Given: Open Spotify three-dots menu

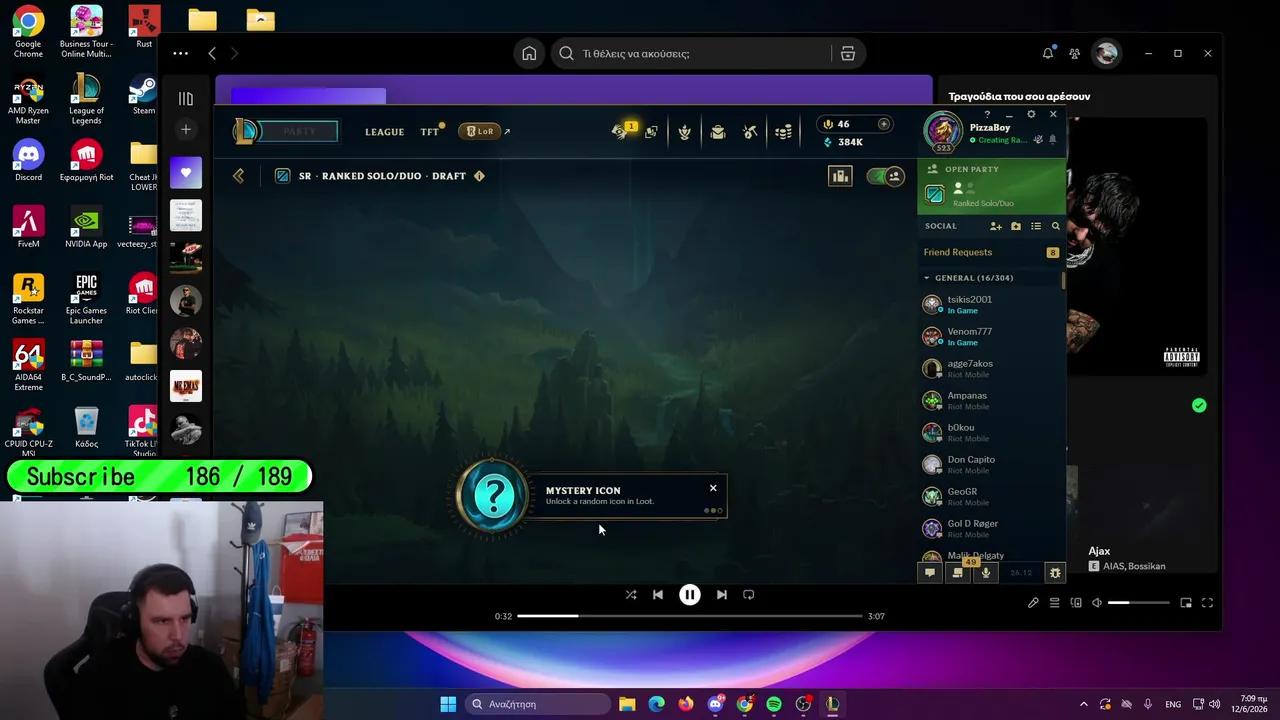Looking at the screenshot, I should coord(180,53).
